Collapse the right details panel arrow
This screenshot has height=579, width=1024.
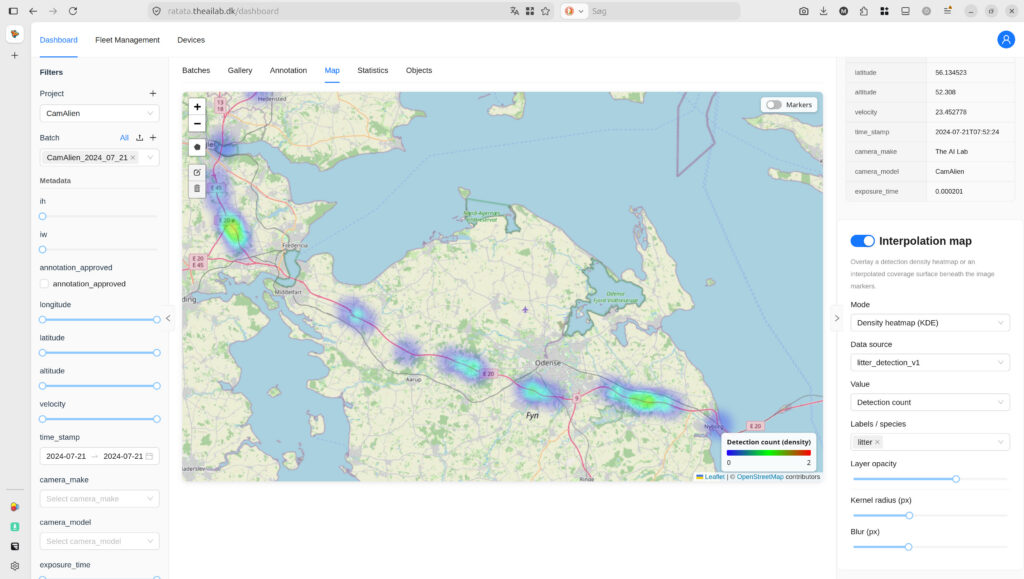click(x=837, y=319)
